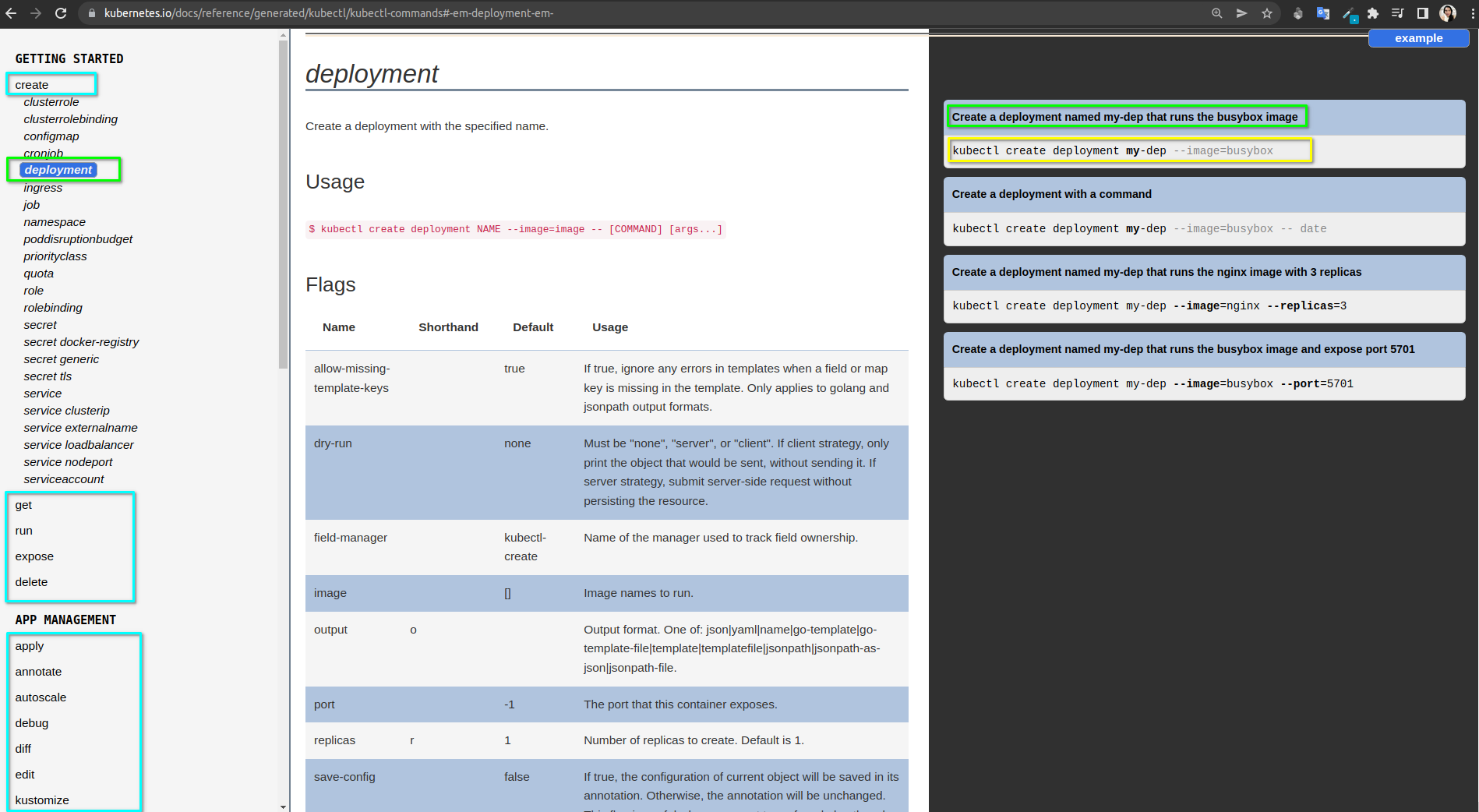Open service loadbalancer subcommand
This screenshot has height=812, width=1479.
[x=79, y=445]
